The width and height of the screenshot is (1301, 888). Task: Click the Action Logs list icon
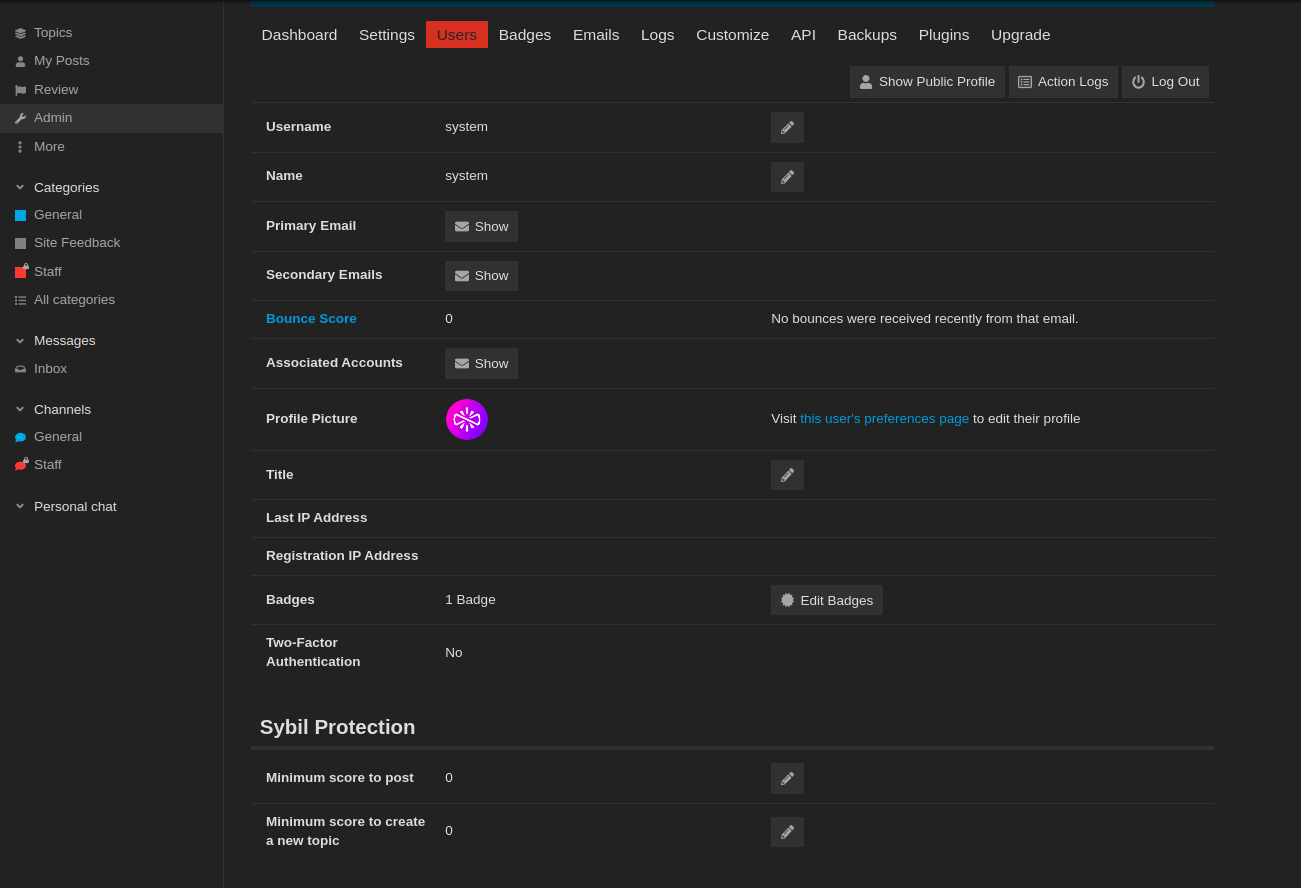1024,82
